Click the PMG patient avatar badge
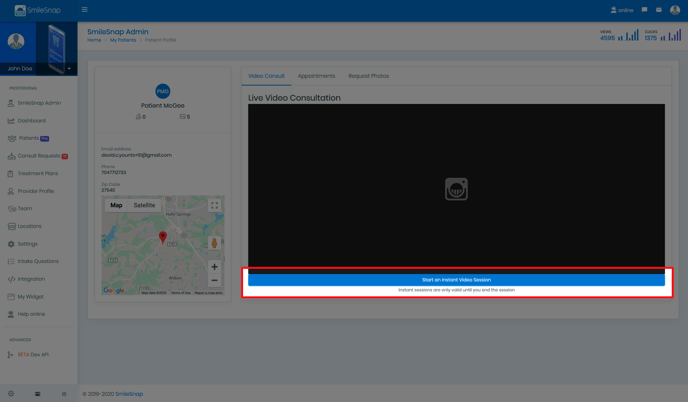Viewport: 688px width, 402px height. (163, 91)
